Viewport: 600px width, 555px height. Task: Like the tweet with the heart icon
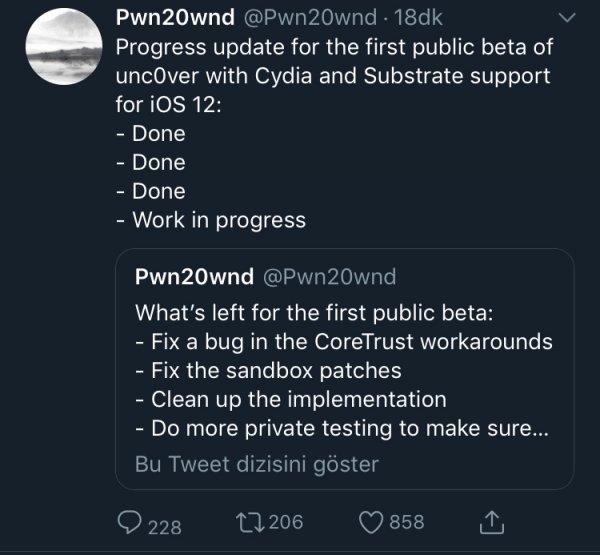(x=372, y=522)
